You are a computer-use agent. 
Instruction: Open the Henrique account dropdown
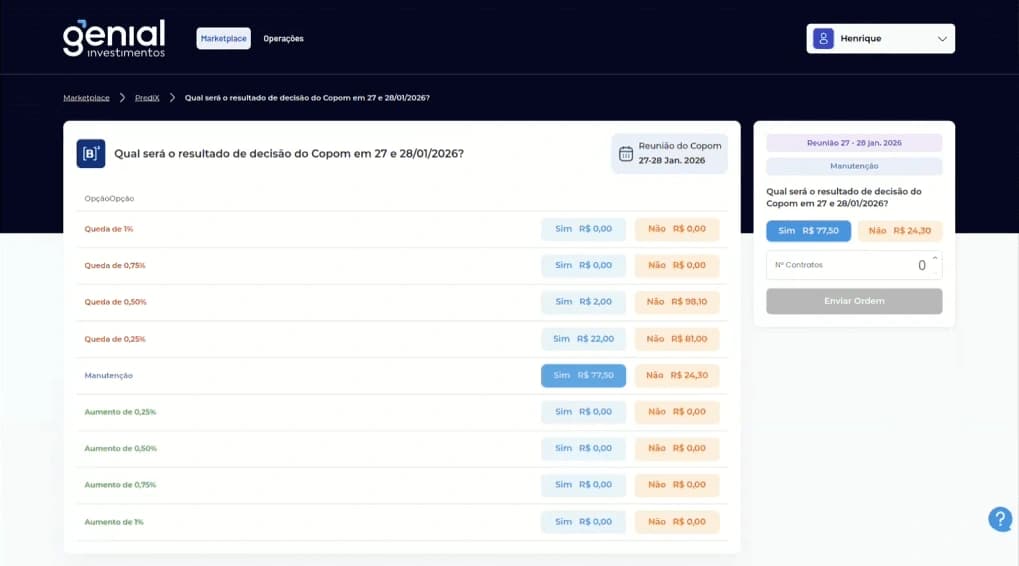(881, 38)
